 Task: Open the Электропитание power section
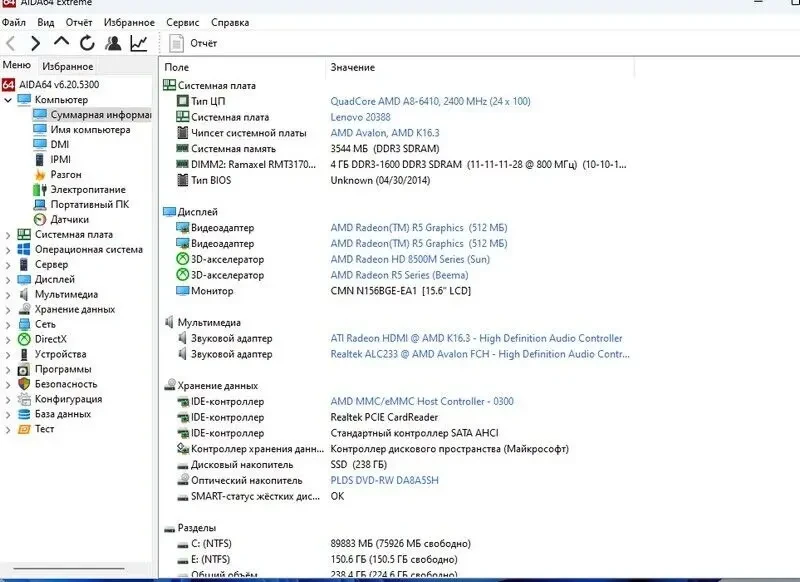tap(77, 188)
